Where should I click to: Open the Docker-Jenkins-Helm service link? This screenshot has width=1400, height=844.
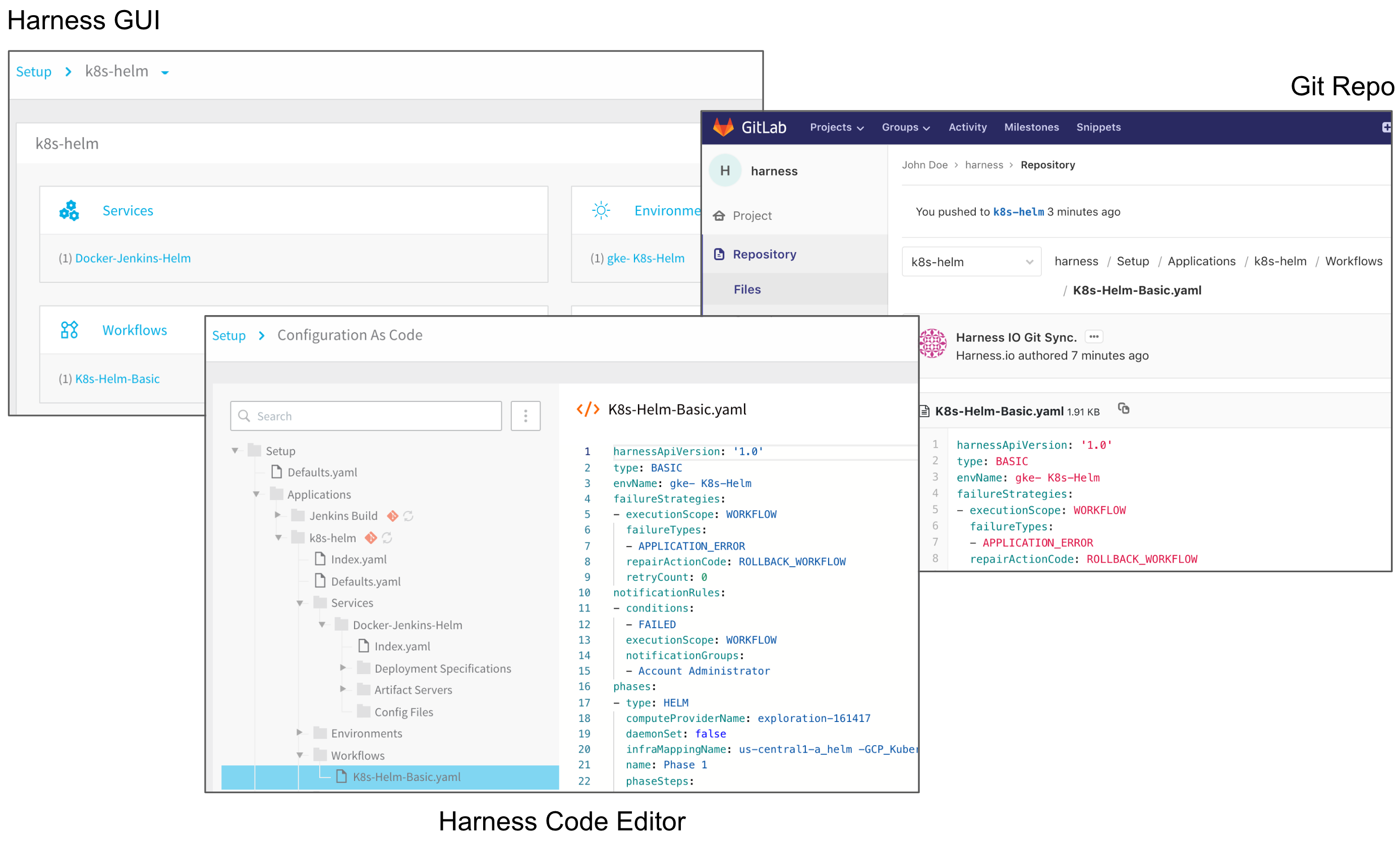point(133,259)
